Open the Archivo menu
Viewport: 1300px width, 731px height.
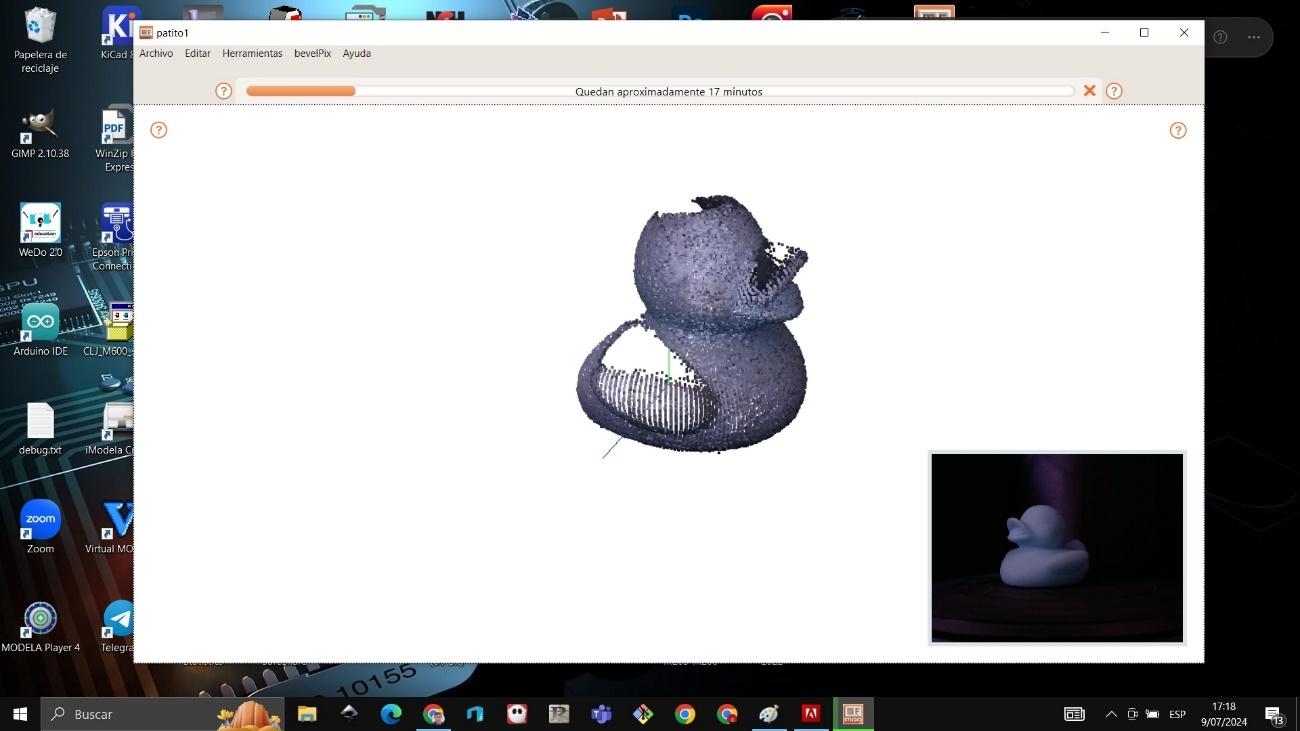tap(156, 54)
